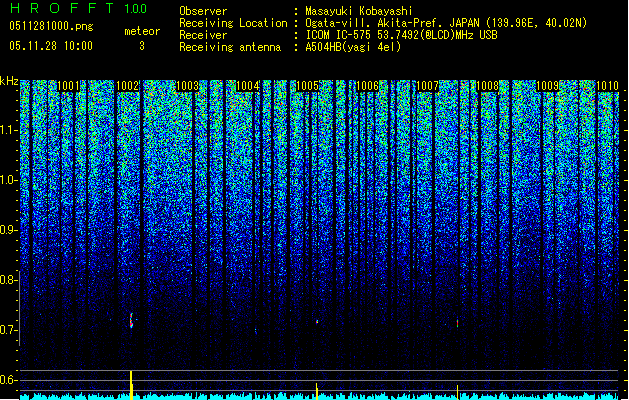
Task: Click the 1002 time marker
Action: pos(127,86)
